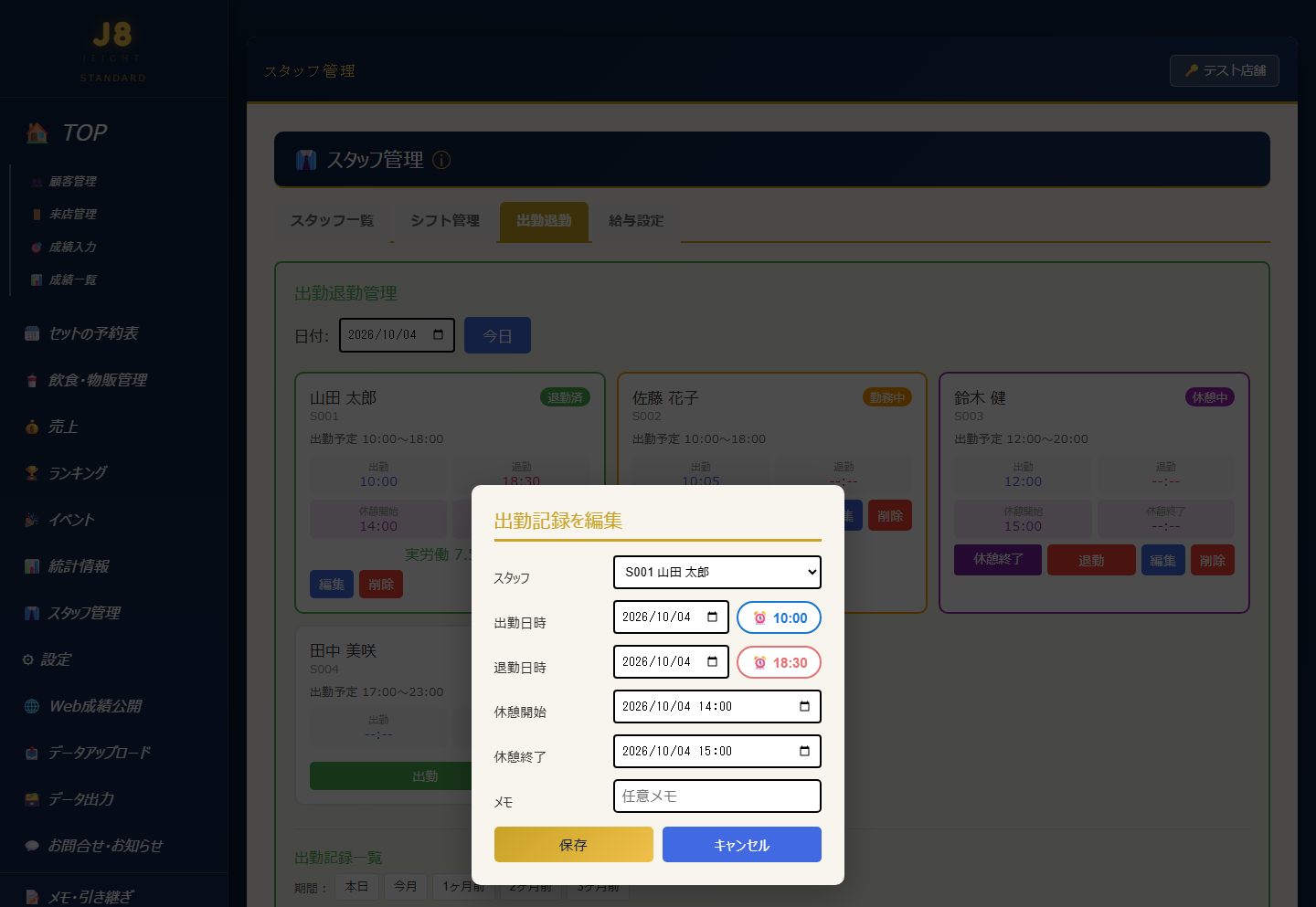
Task: Click the 設定 gear icon
Action: (x=28, y=659)
